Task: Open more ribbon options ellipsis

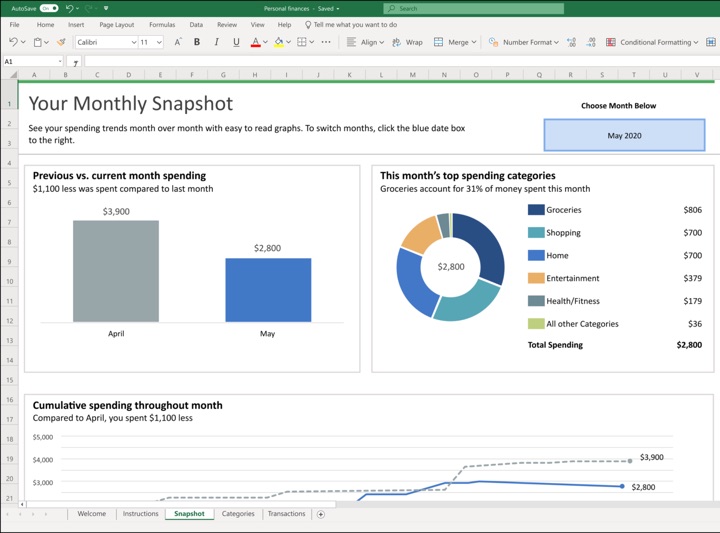Action: pyautogui.click(x=326, y=42)
